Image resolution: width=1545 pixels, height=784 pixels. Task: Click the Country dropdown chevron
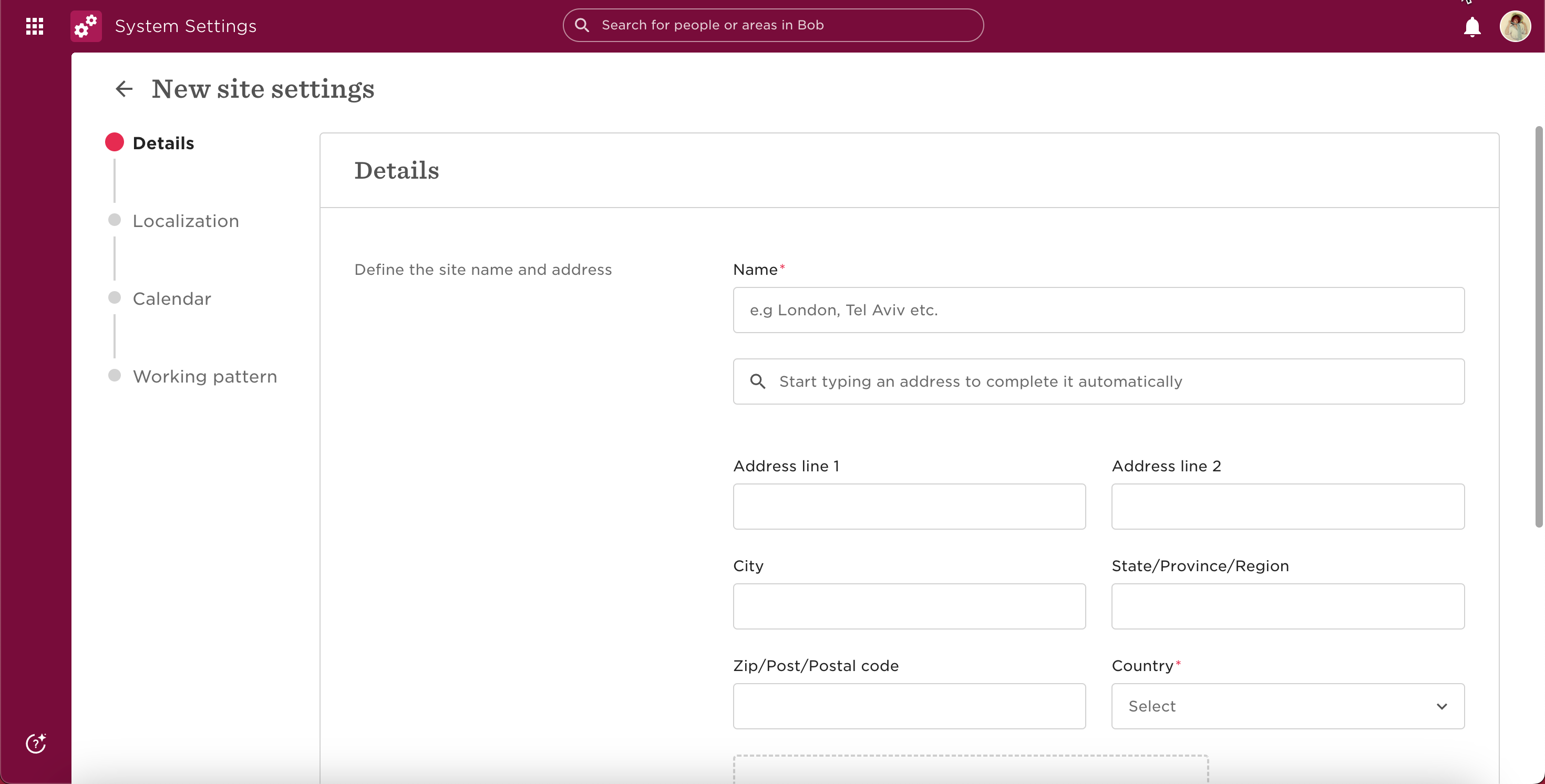pyautogui.click(x=1443, y=706)
